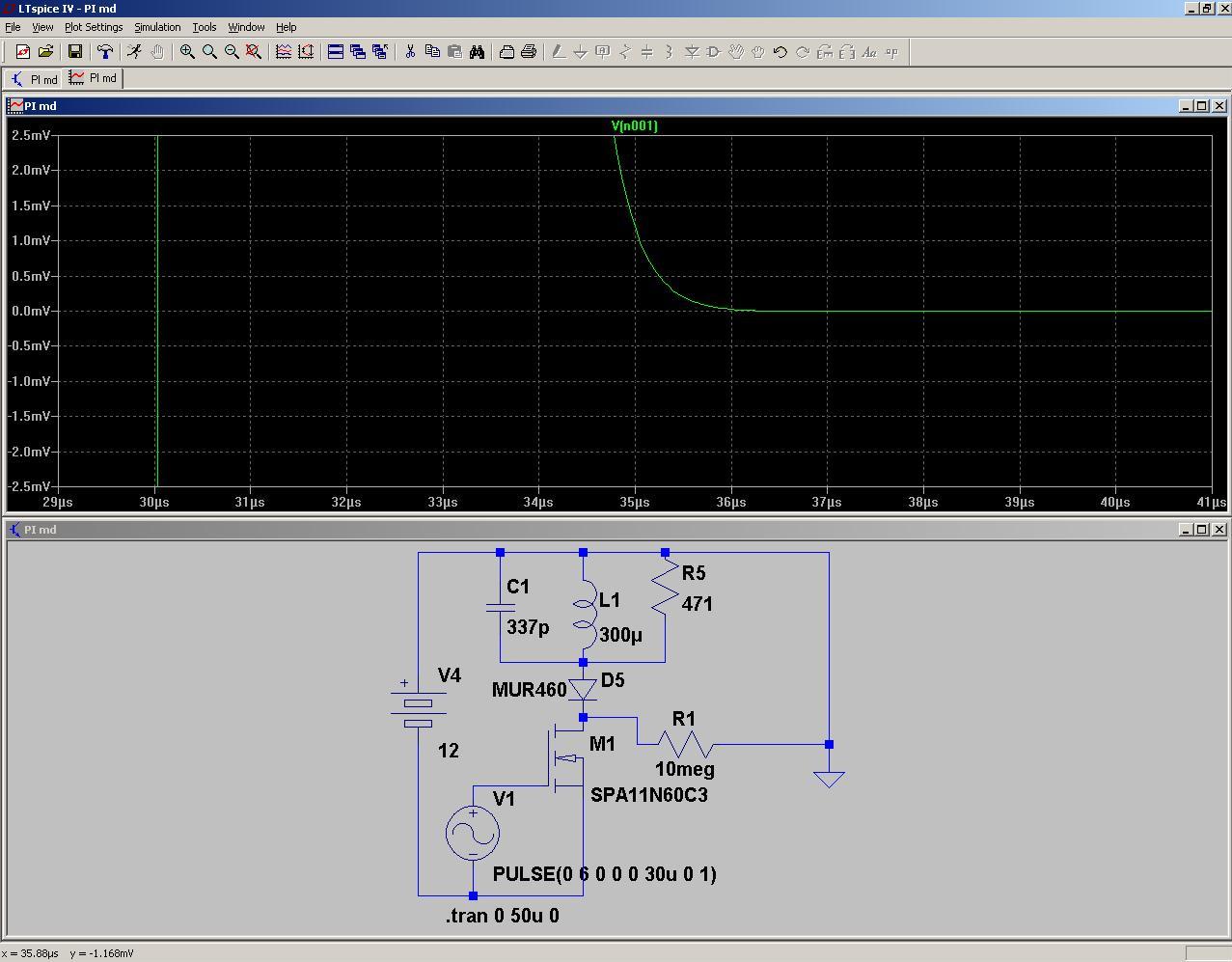This screenshot has height=962, width=1232.
Task: Save the file with the floppy disk icon
Action: point(74,52)
